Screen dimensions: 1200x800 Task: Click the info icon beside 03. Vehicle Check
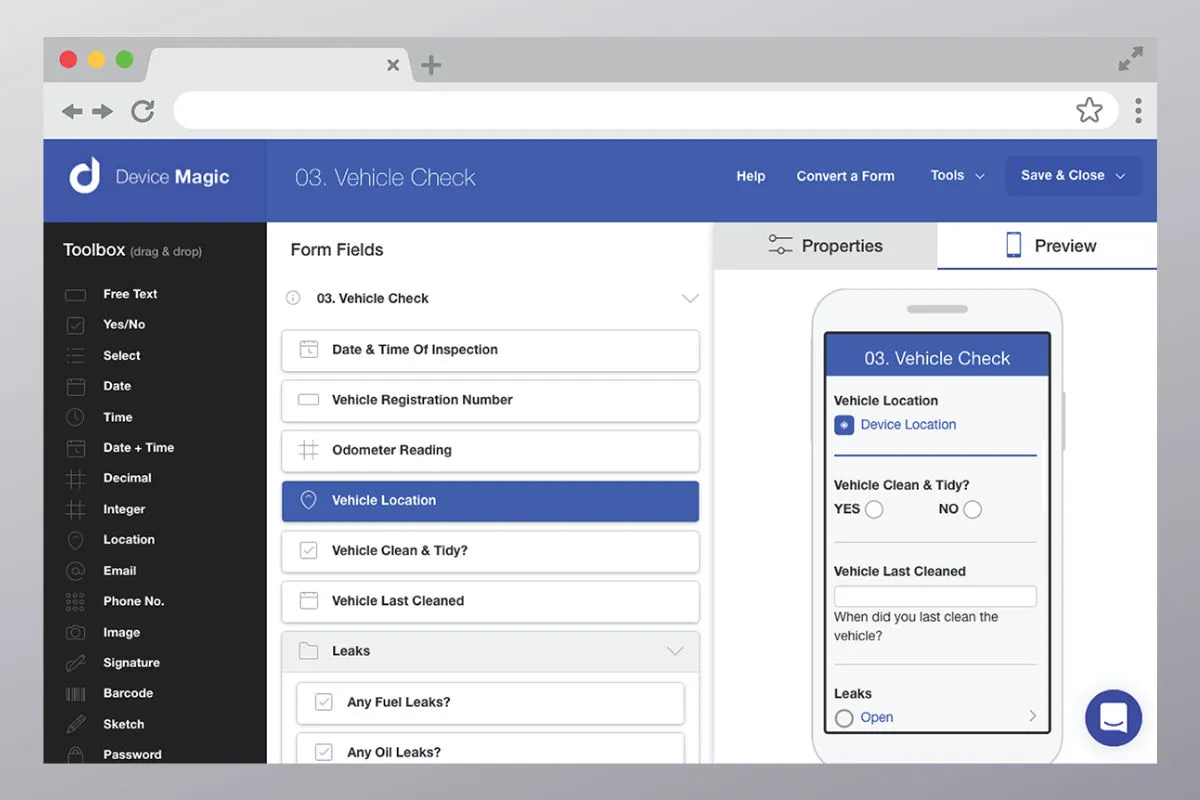click(293, 298)
